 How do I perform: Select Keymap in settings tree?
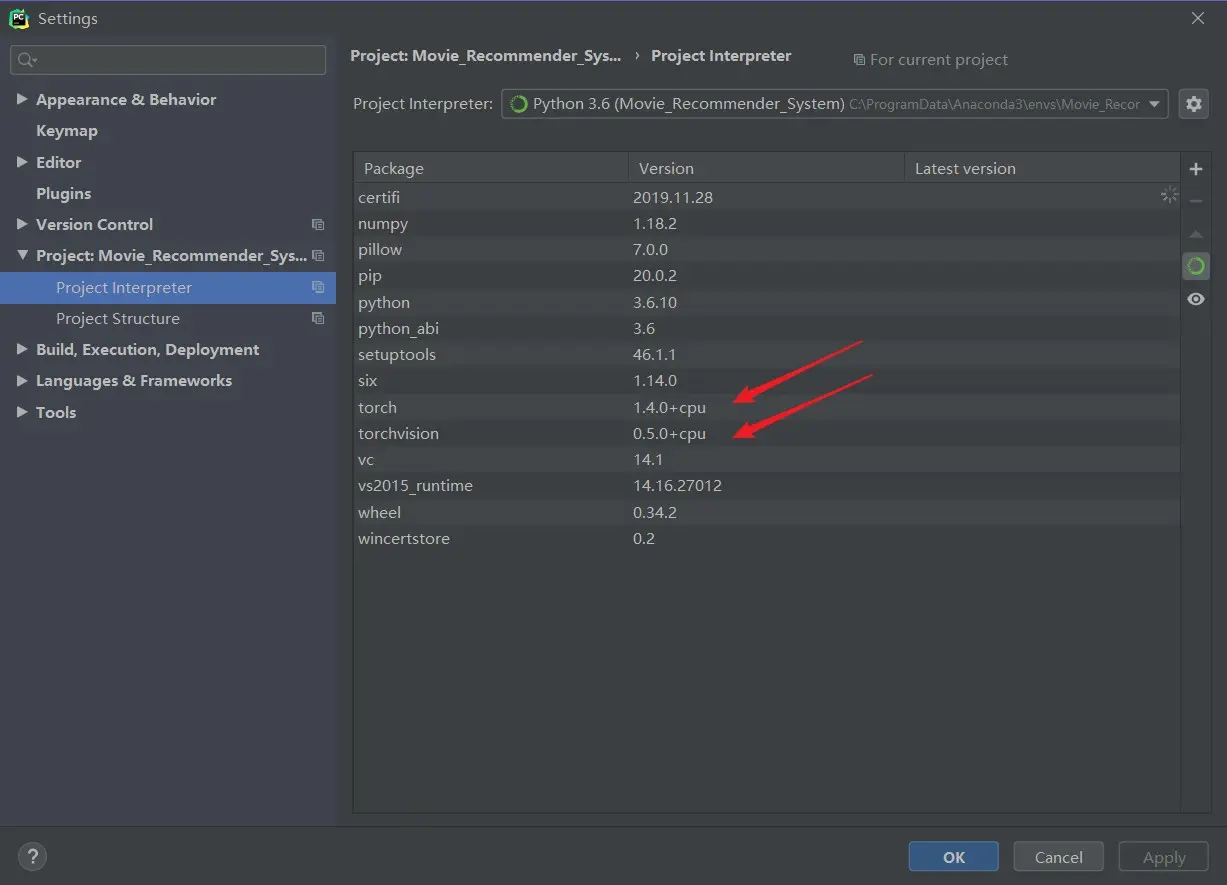click(67, 131)
